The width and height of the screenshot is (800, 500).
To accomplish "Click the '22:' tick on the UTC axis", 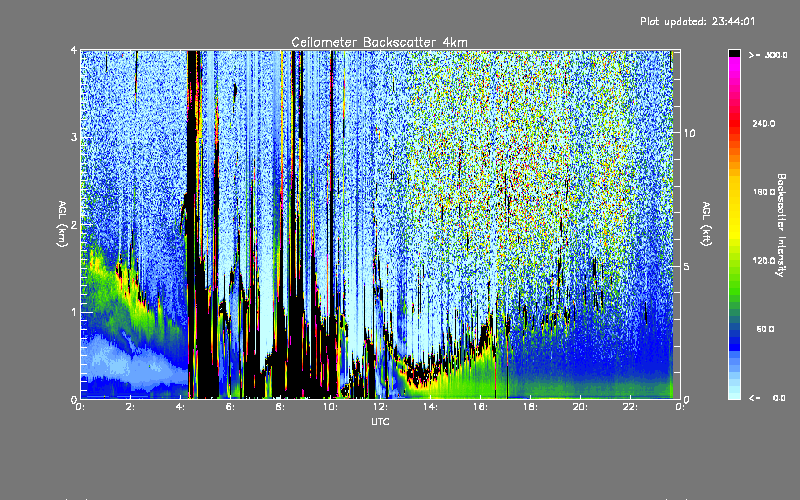I will click(630, 407).
